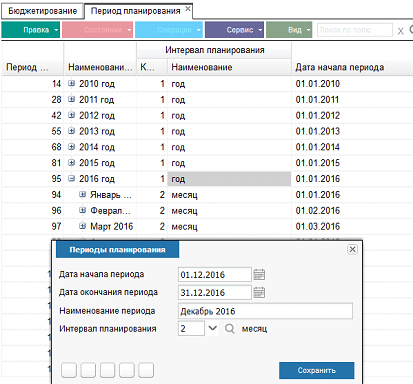
Task: Select the Март 2016 row
Action: pos(112,227)
